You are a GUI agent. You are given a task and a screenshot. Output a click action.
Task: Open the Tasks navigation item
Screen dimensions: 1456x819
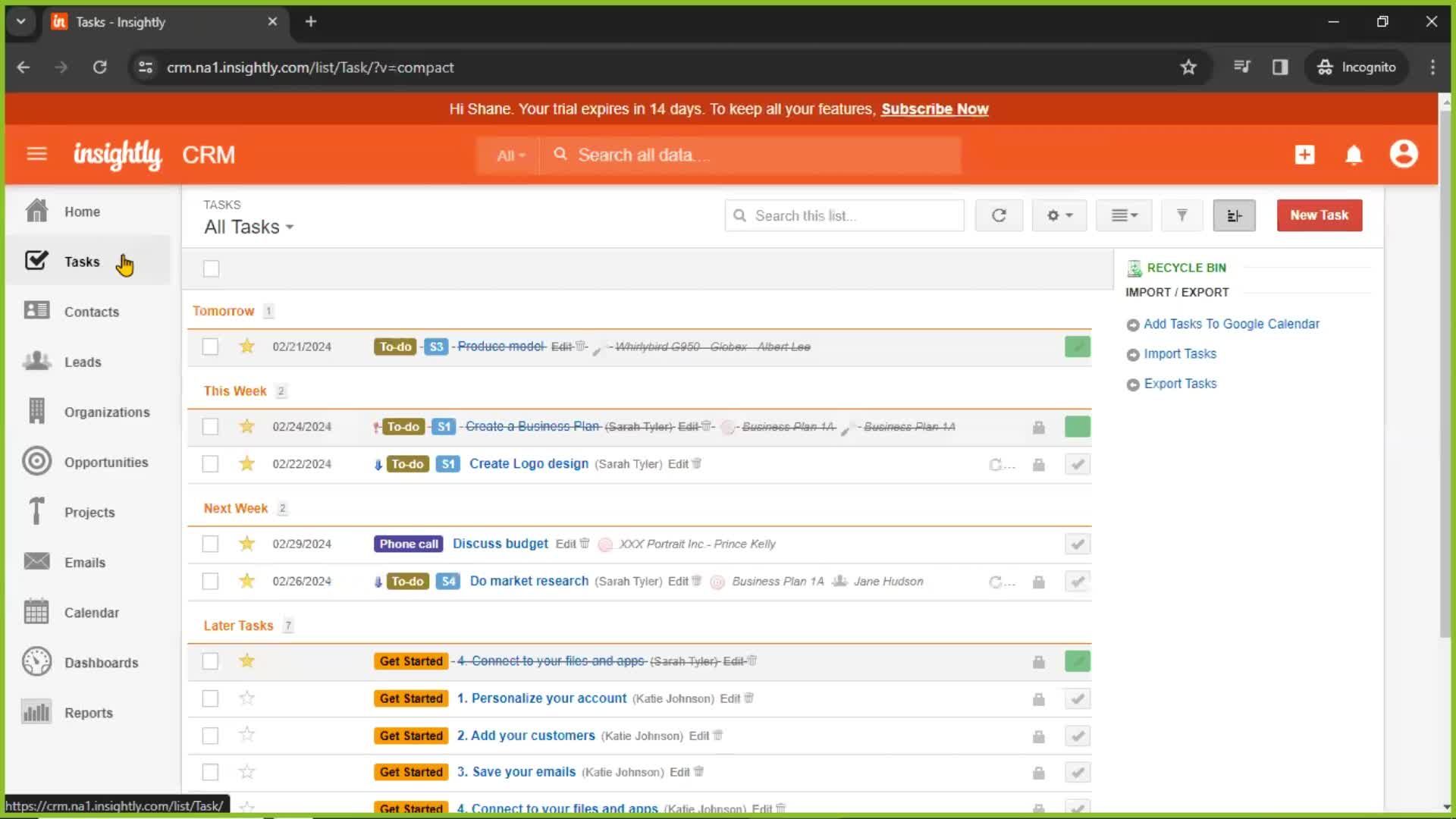(x=82, y=261)
